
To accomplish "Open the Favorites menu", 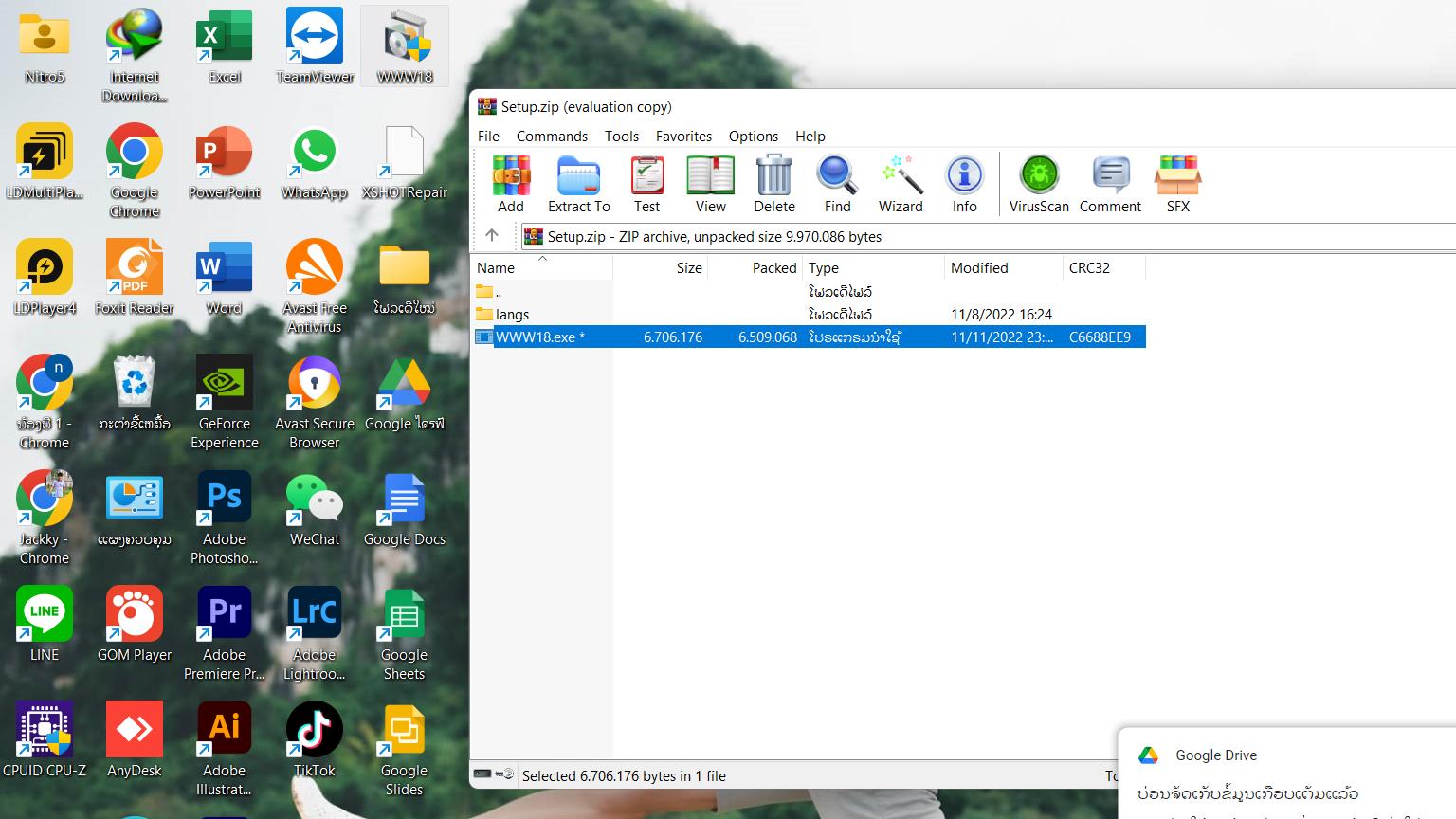I will (683, 136).
